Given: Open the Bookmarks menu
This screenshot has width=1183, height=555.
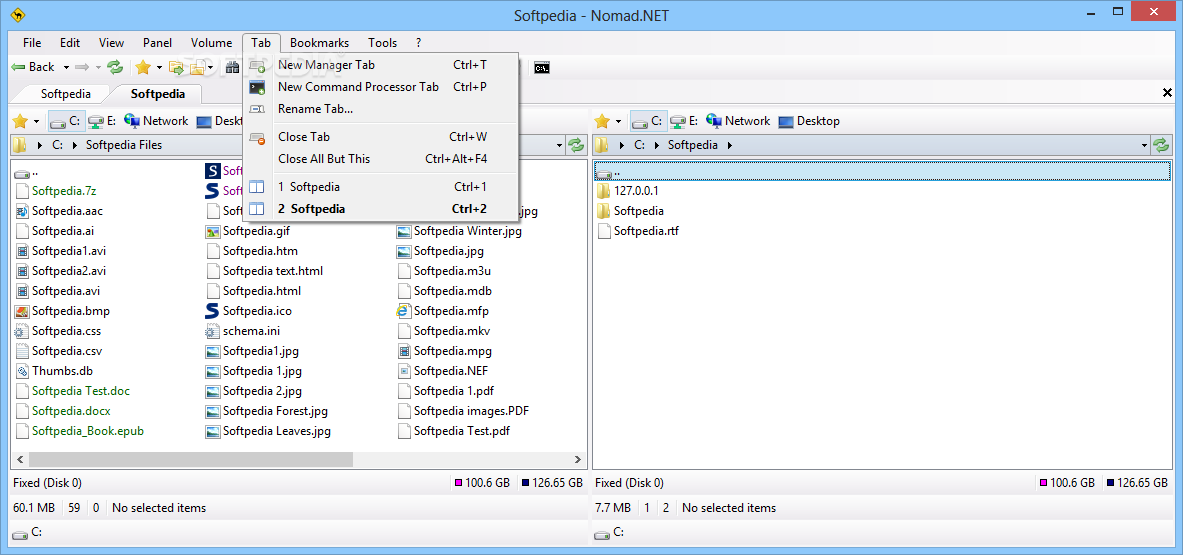Looking at the screenshot, I should 319,43.
